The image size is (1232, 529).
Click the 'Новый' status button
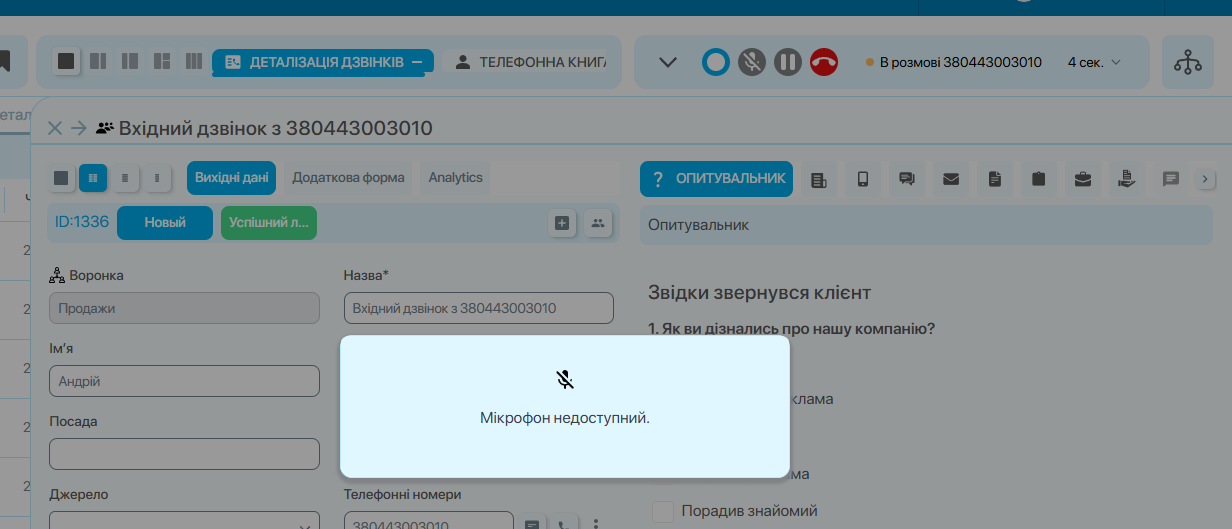click(x=165, y=223)
